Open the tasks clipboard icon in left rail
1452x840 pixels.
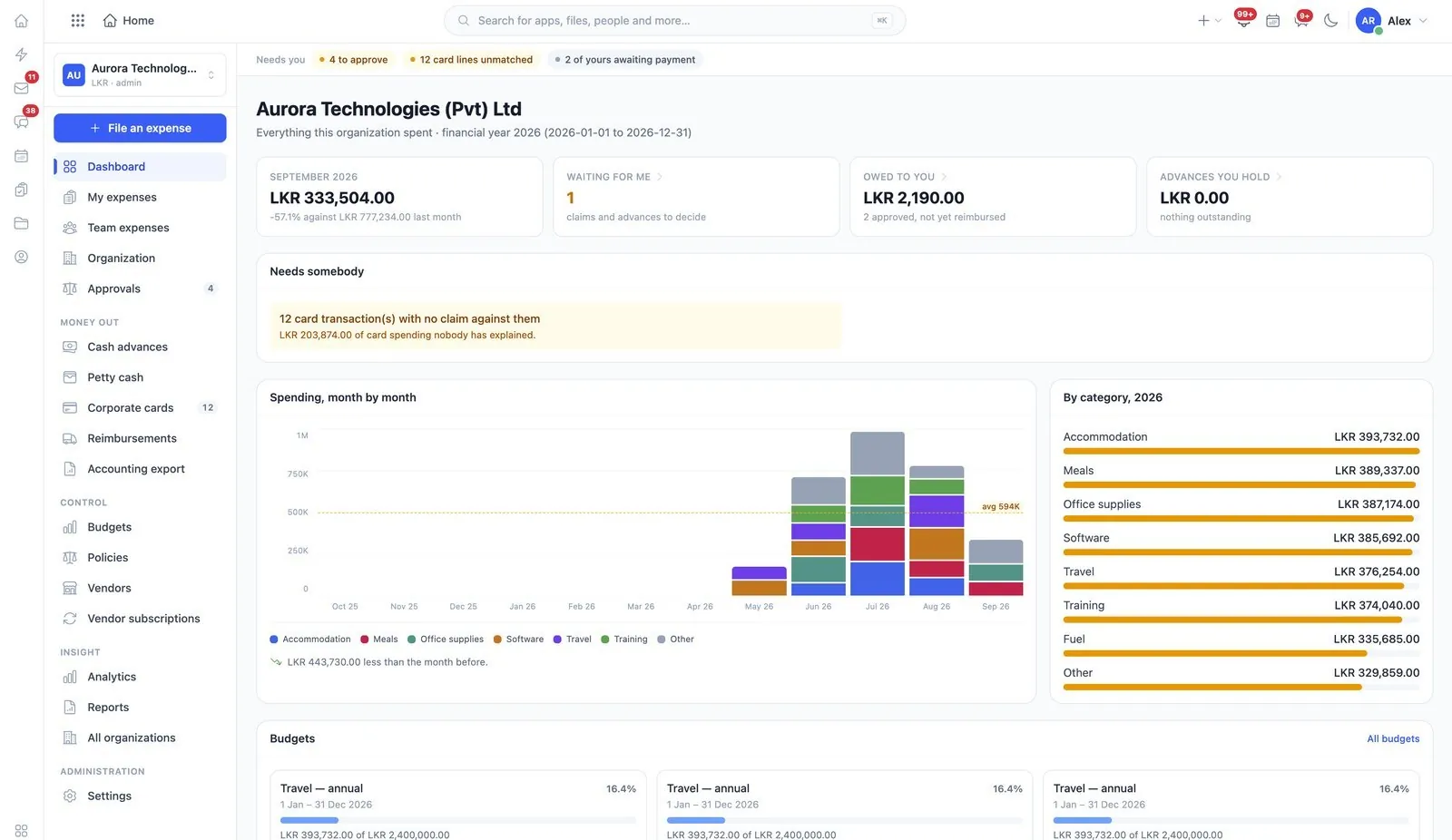point(22,190)
